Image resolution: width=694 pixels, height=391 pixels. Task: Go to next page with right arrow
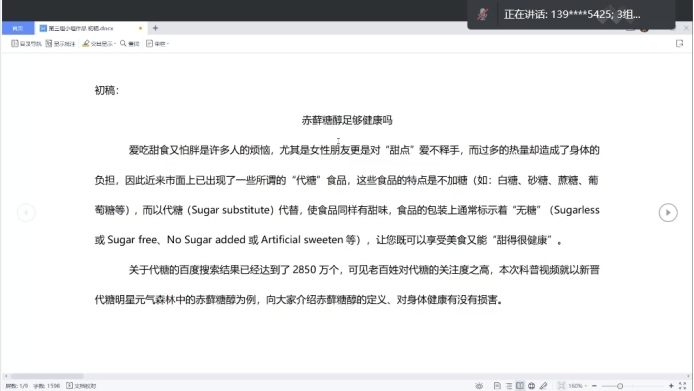[668, 213]
